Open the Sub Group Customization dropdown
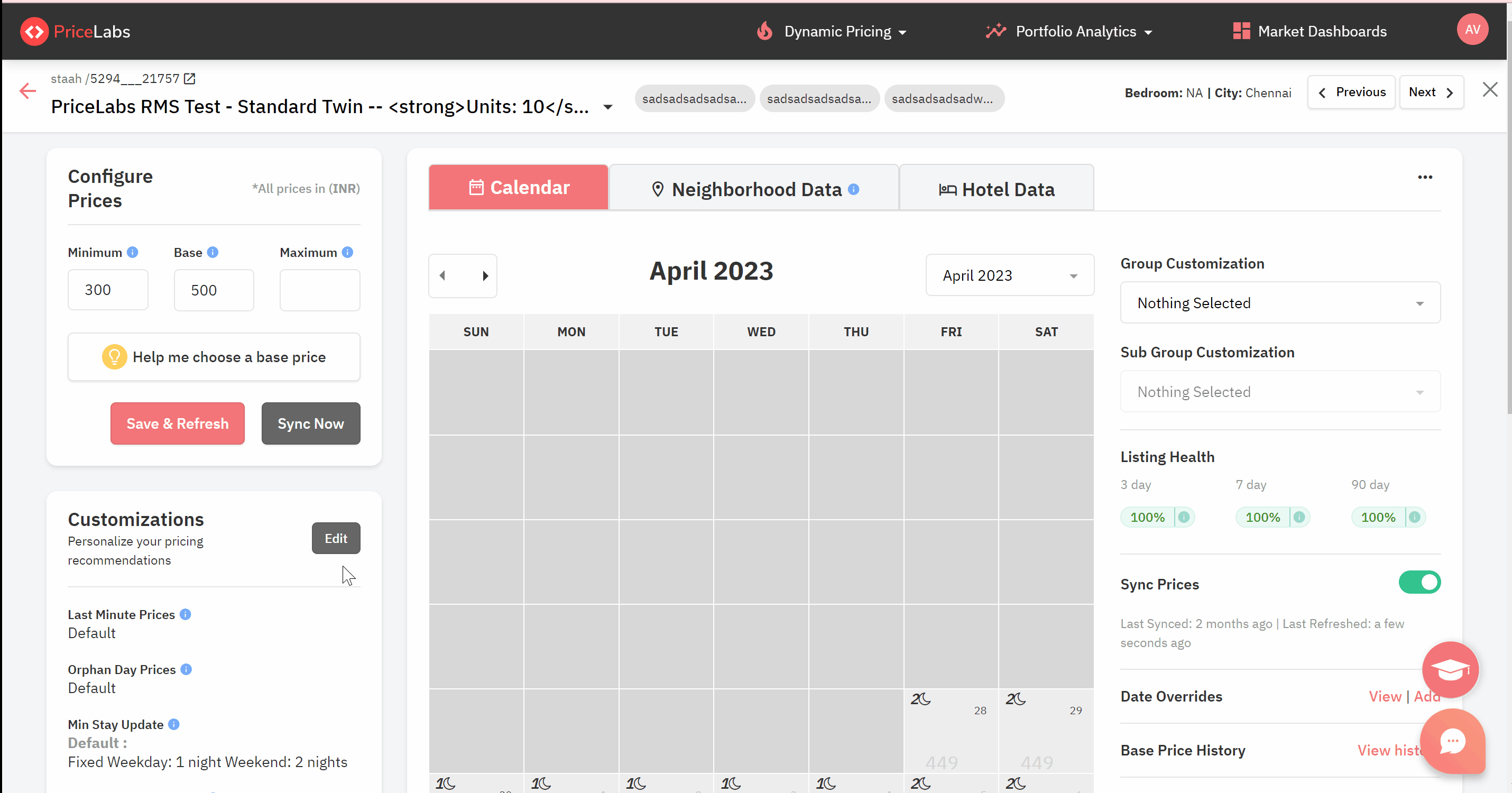Screen dimensions: 1512x793 (1280, 392)
